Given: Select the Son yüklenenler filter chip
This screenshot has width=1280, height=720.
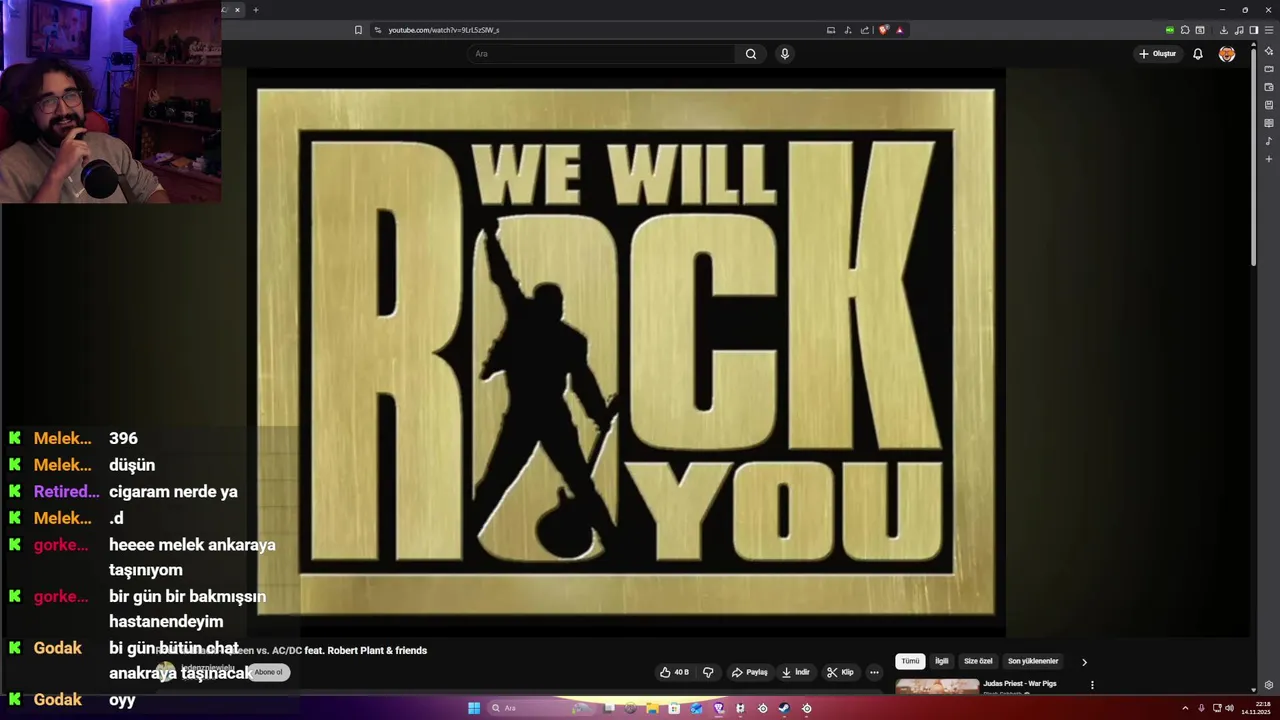Looking at the screenshot, I should [1033, 661].
